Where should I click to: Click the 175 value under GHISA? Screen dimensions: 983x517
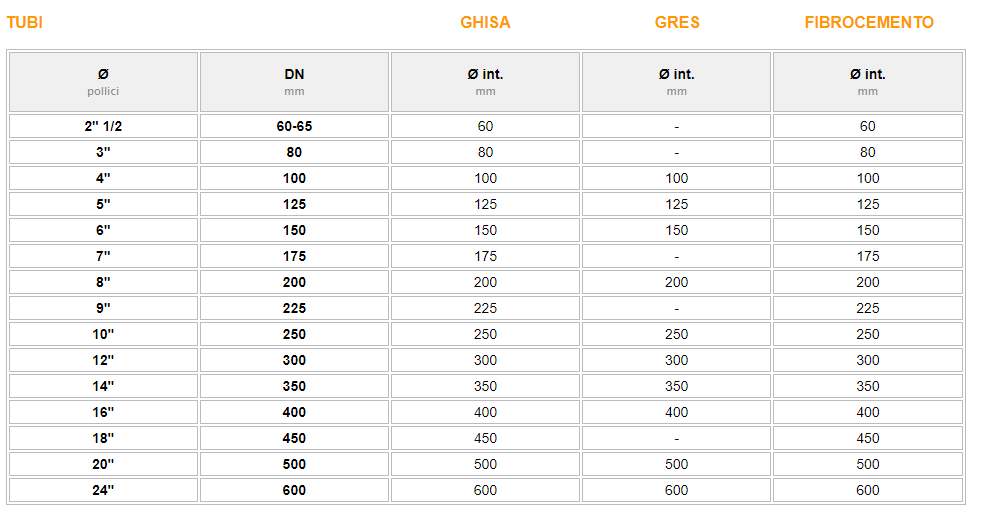pyautogui.click(x=485, y=256)
